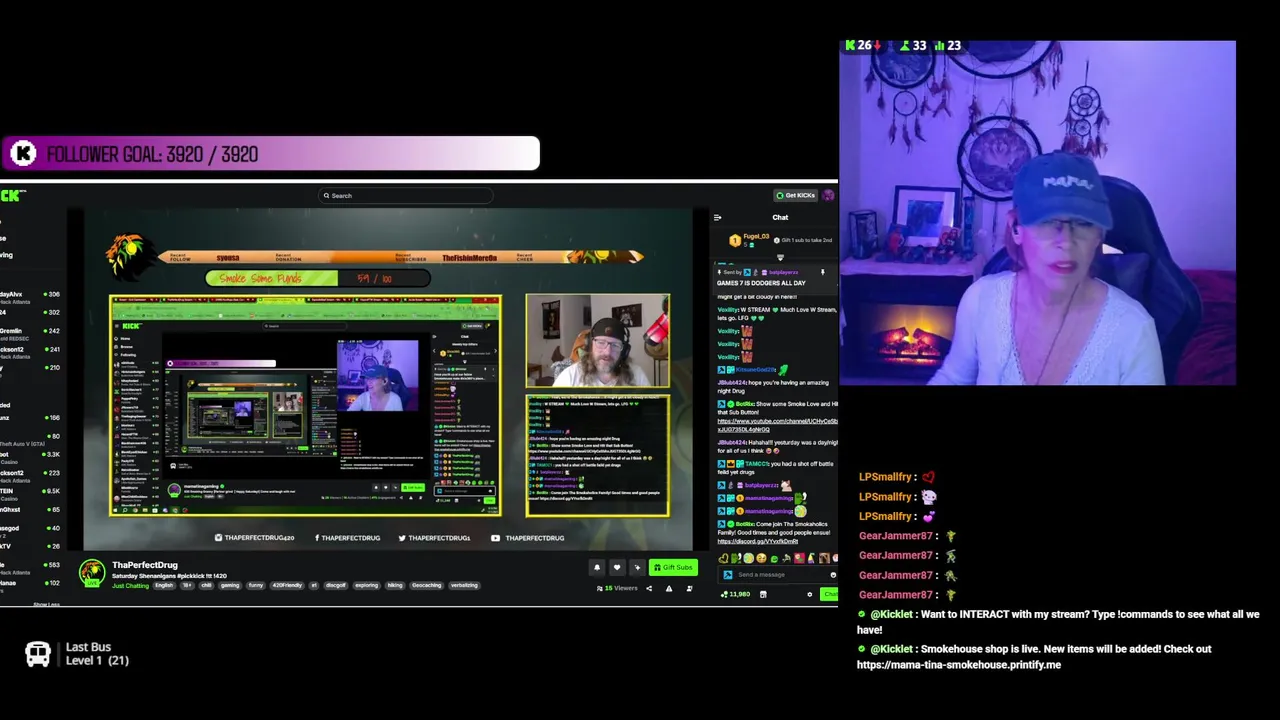Select the English tag
The image size is (1280, 720).
click(x=164, y=586)
